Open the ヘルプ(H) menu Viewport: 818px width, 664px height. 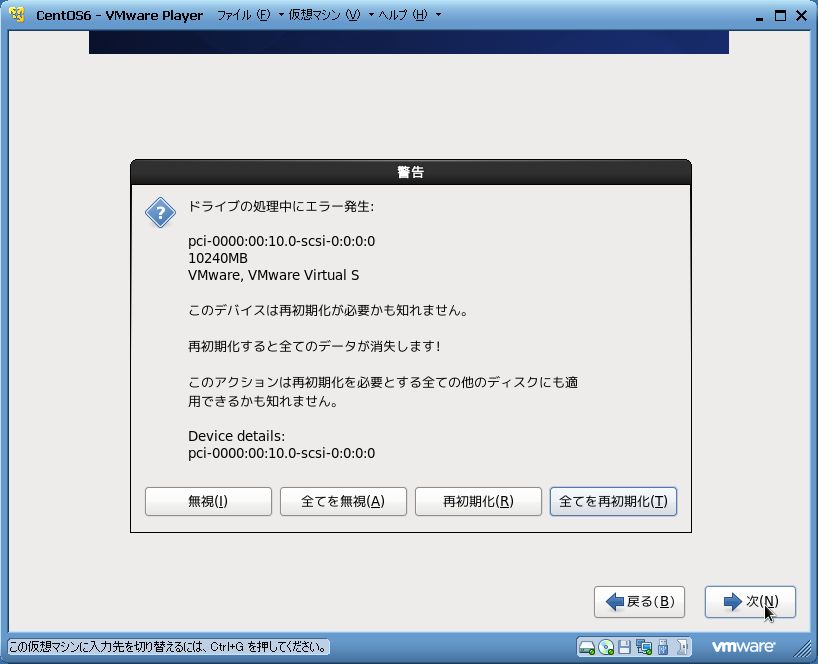point(403,15)
